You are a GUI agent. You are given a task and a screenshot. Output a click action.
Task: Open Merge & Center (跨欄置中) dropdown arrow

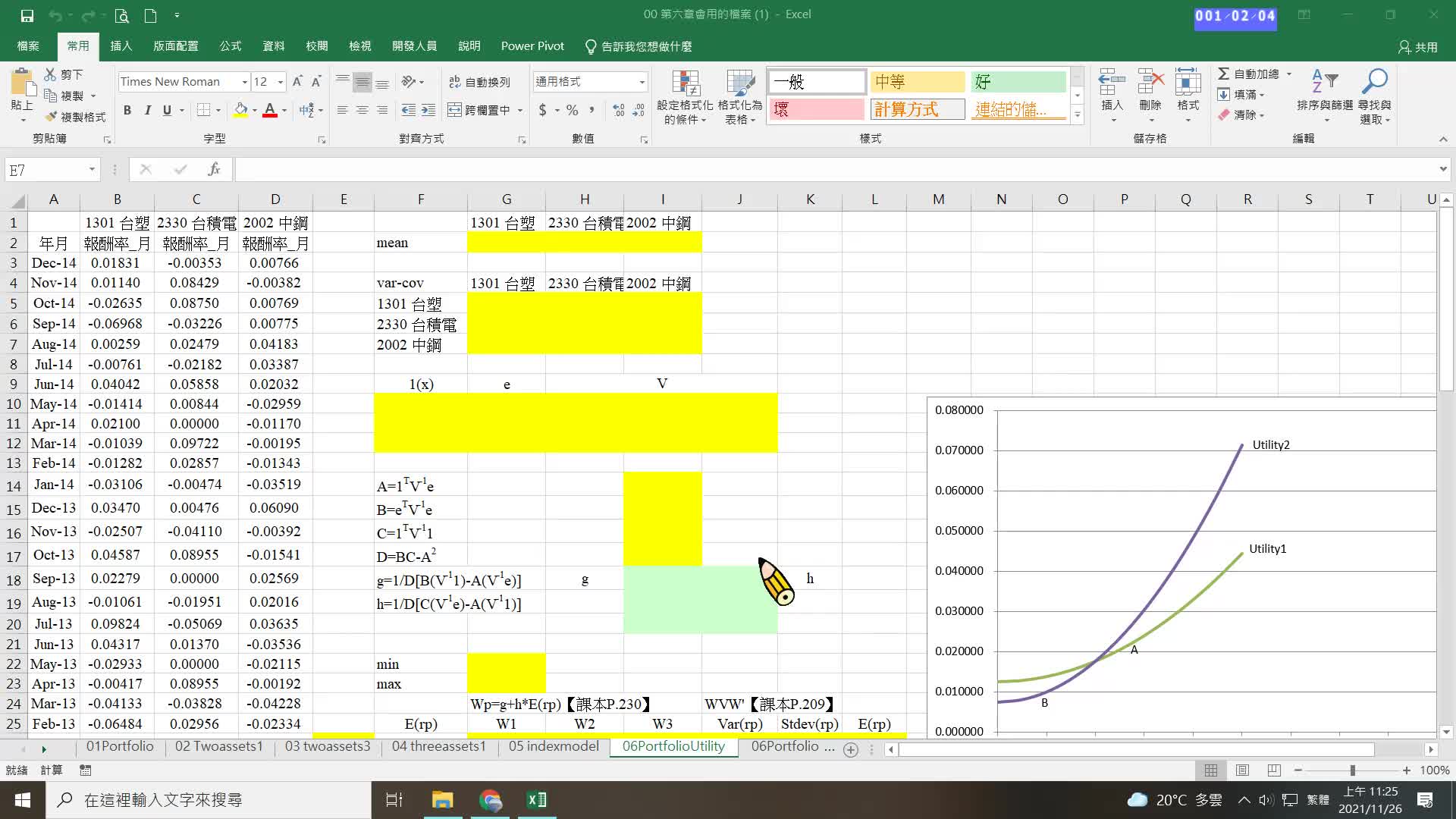click(520, 110)
